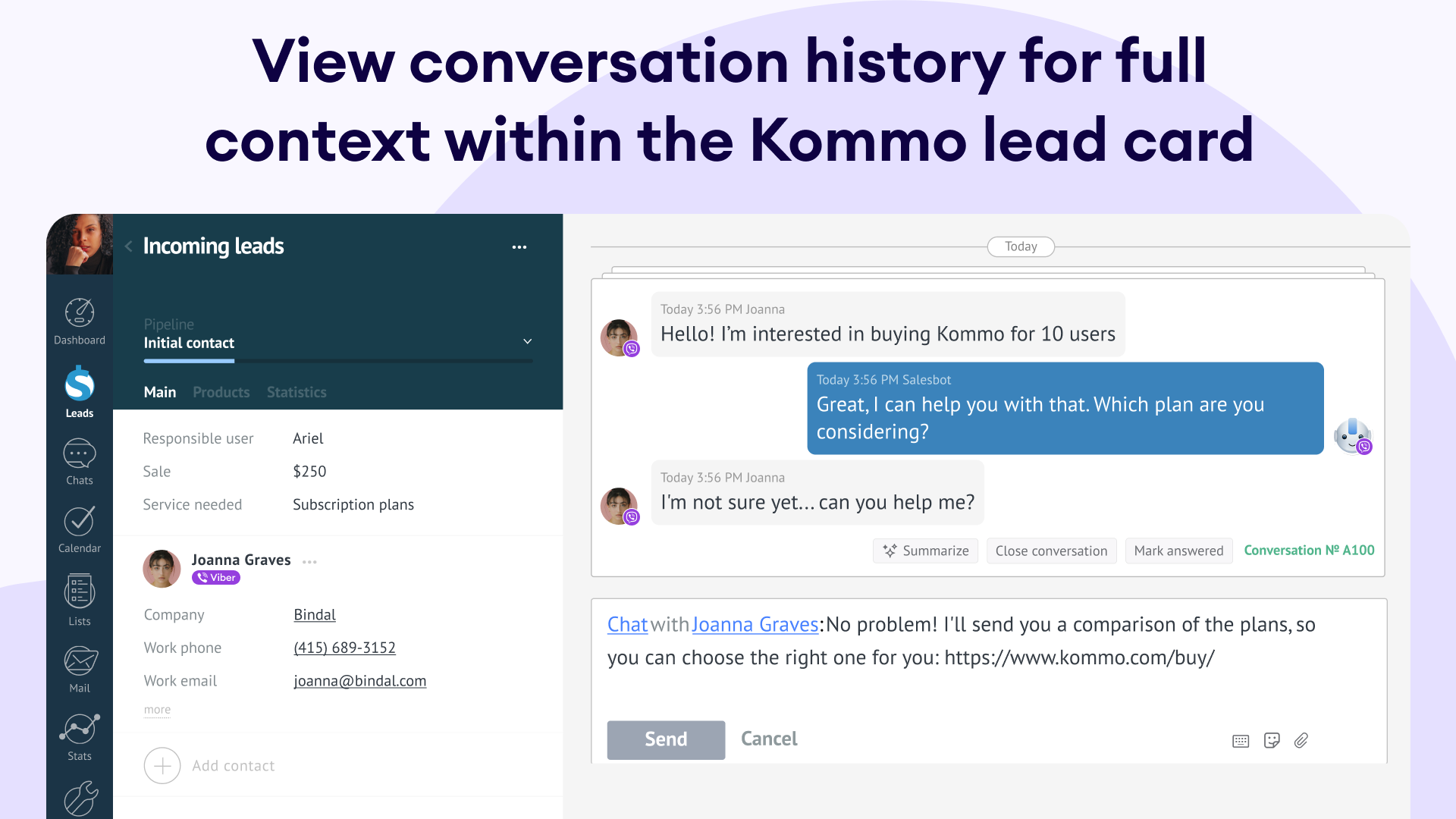Open the Incoming leads three-dot menu
Screen dimensions: 1456x819
519,247
